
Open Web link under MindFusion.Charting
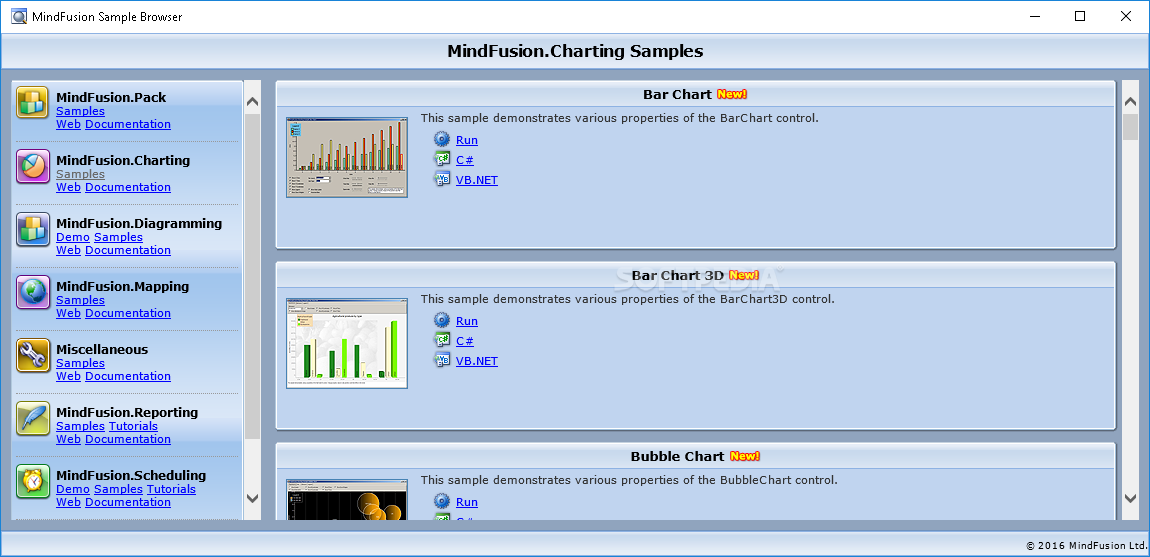point(68,187)
